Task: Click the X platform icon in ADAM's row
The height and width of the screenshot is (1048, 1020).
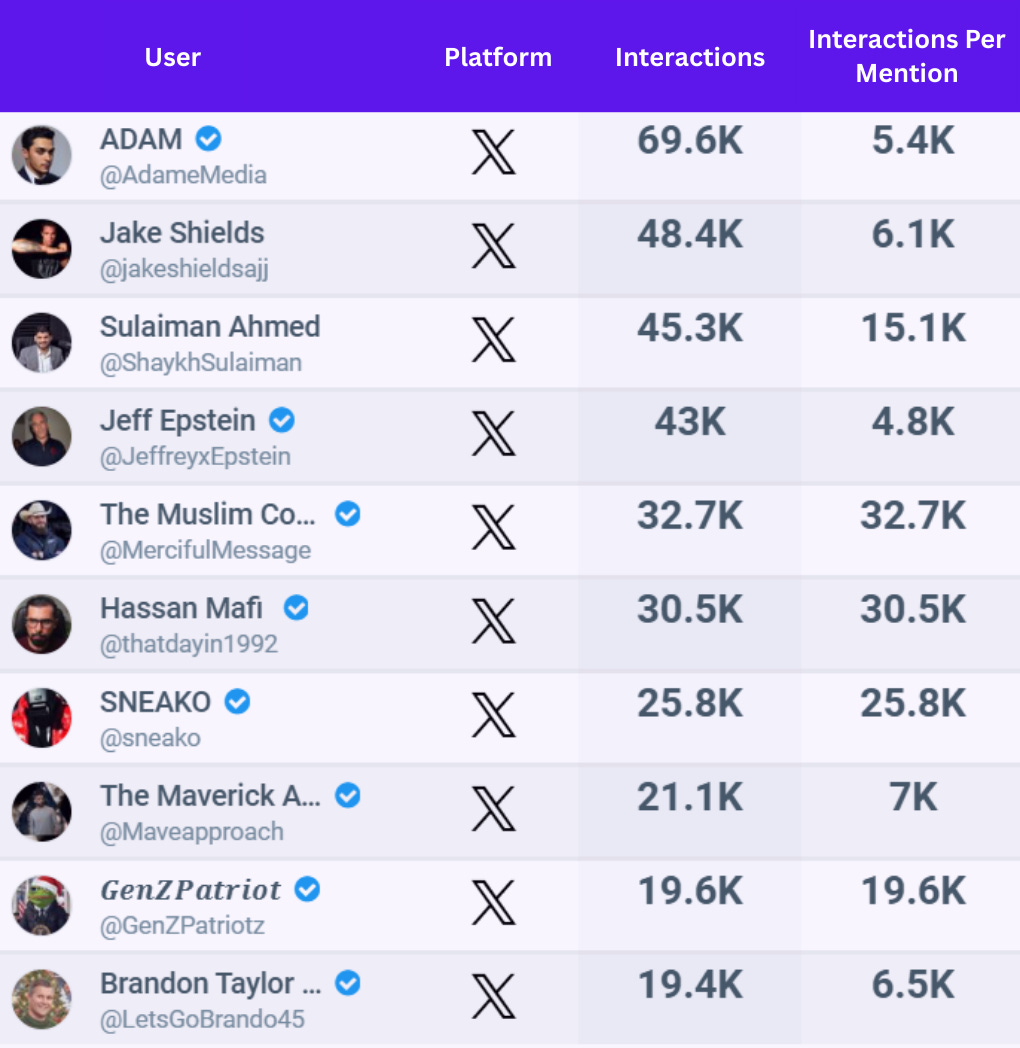Action: [x=493, y=152]
